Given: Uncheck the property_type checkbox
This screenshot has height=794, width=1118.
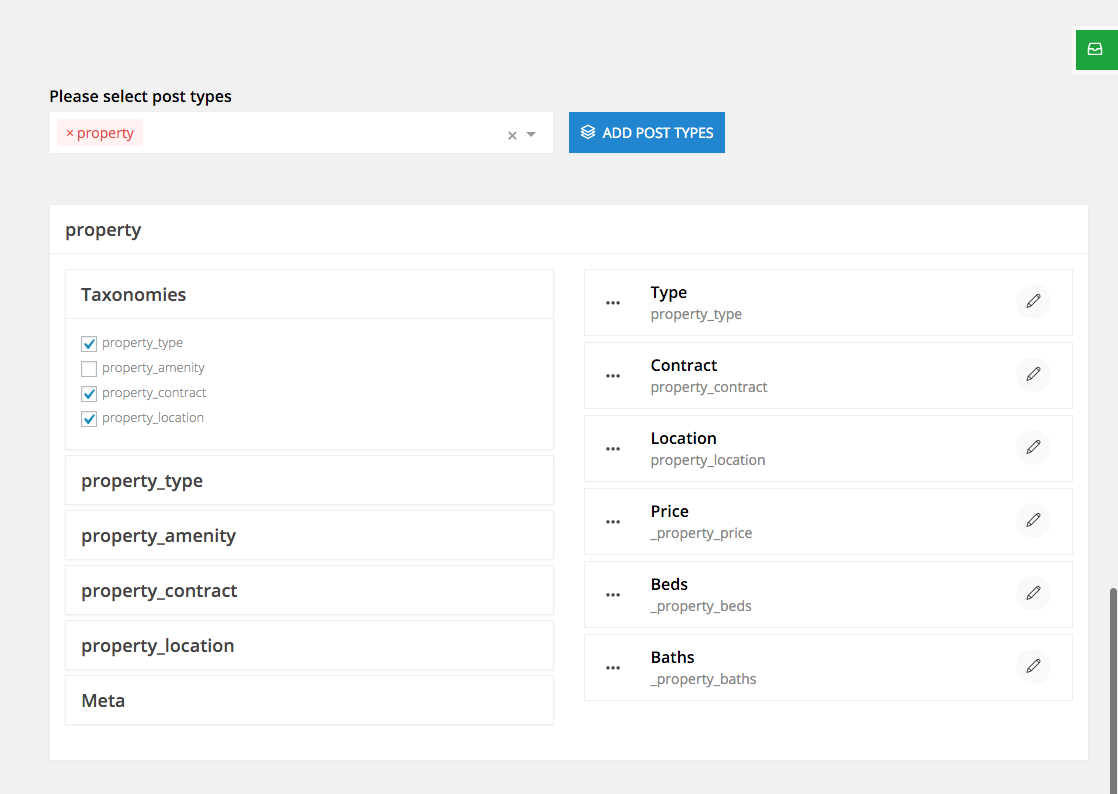Looking at the screenshot, I should click(89, 343).
